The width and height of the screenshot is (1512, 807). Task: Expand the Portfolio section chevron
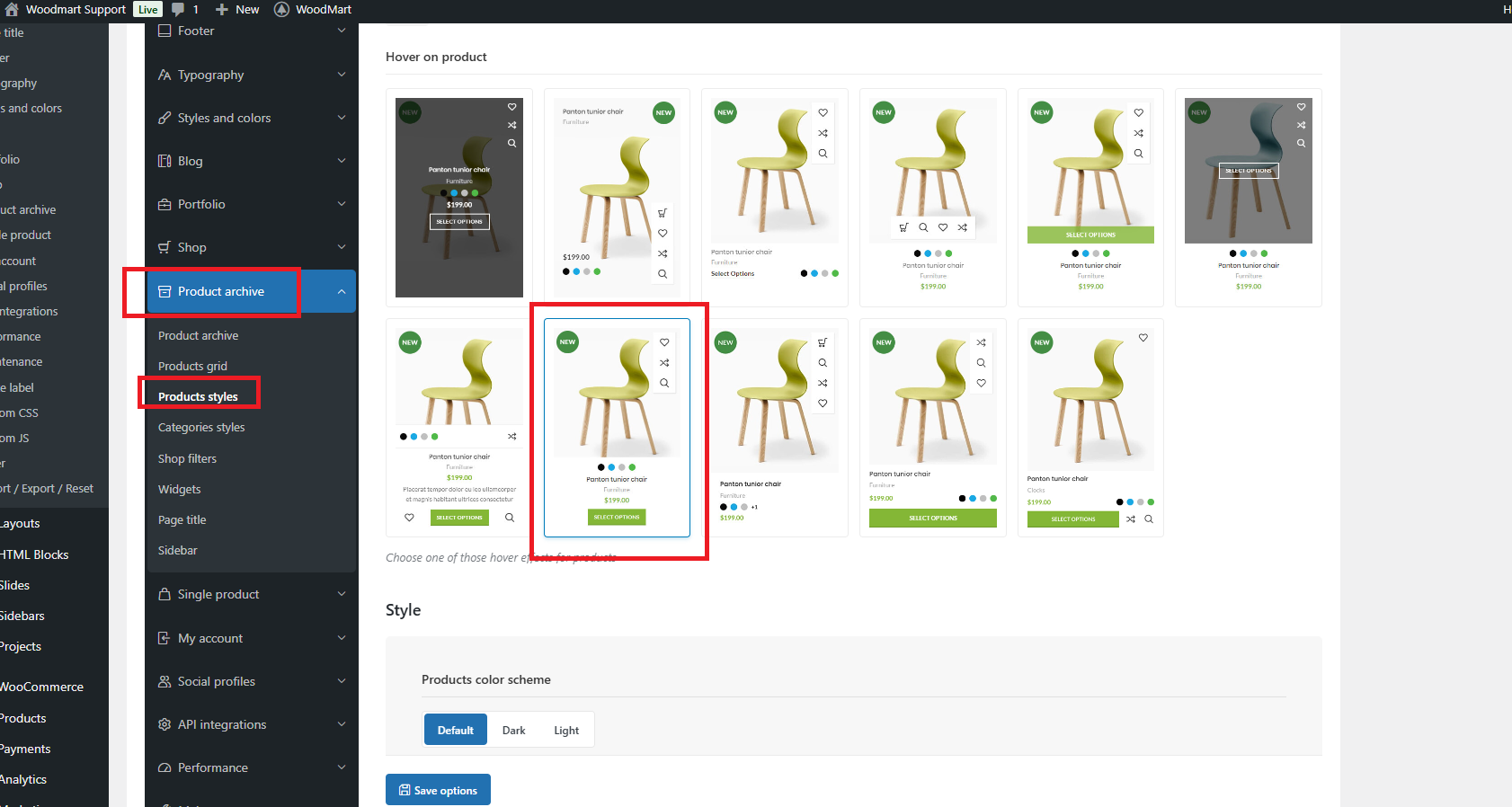(342, 204)
